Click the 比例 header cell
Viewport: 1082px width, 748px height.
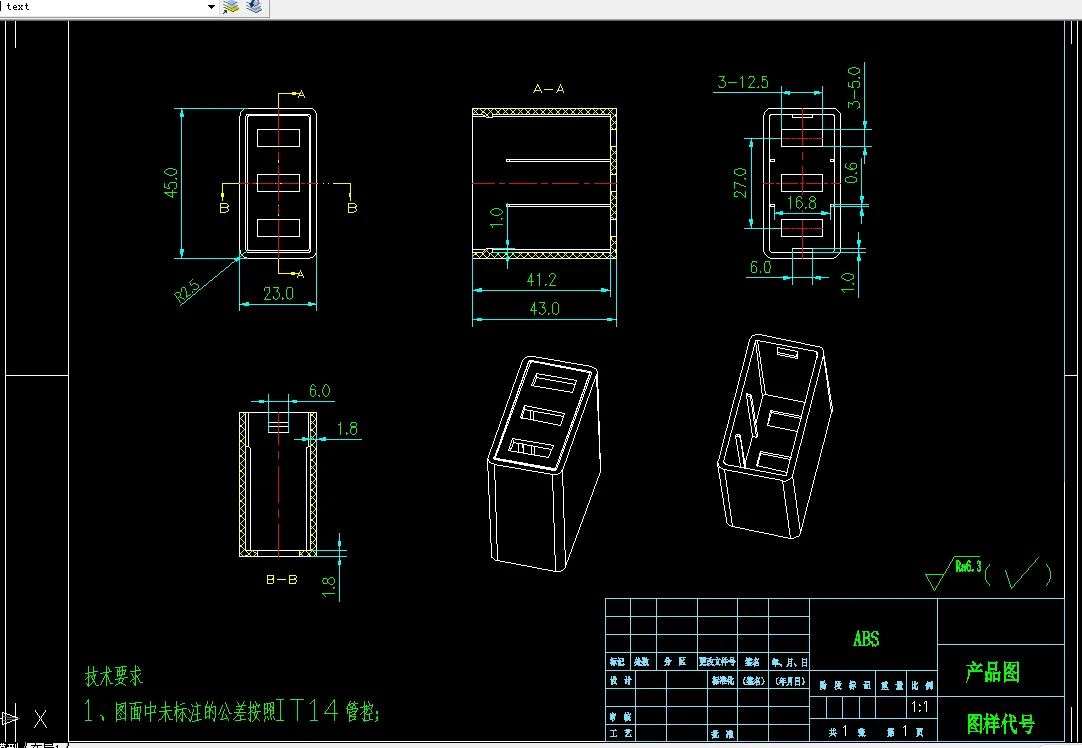[x=922, y=685]
